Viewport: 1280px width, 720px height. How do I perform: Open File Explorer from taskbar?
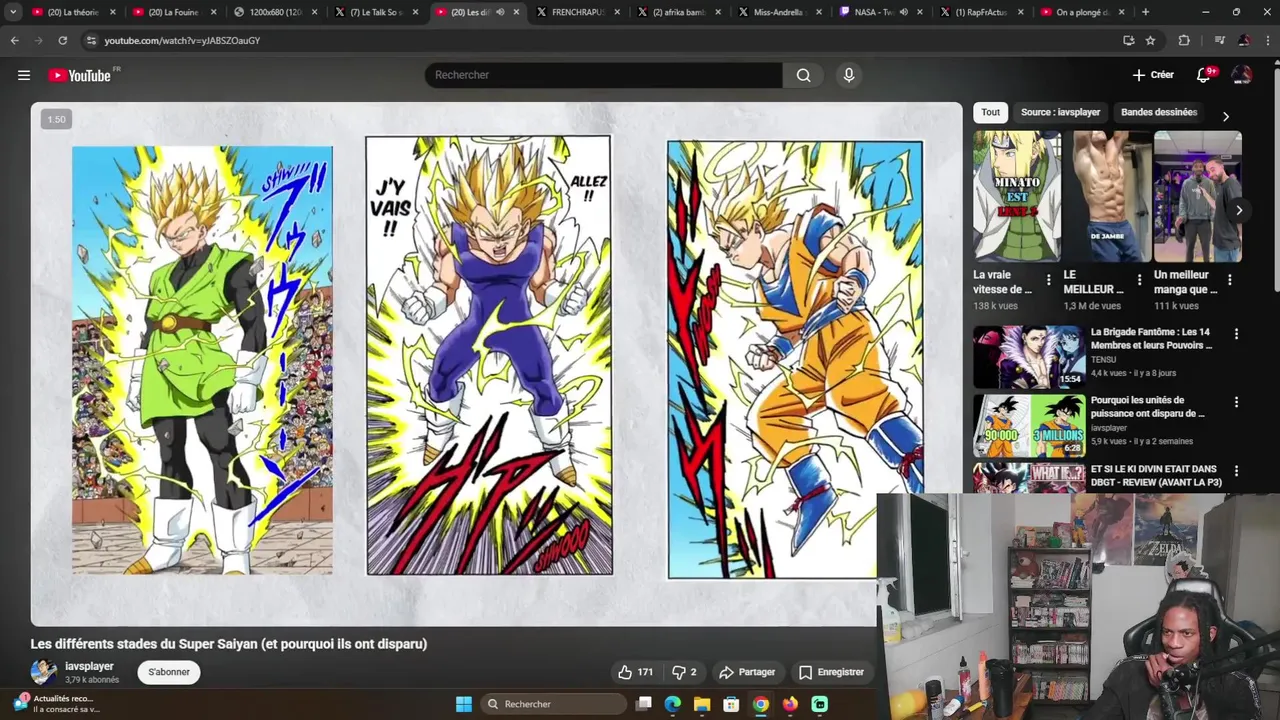tap(702, 704)
